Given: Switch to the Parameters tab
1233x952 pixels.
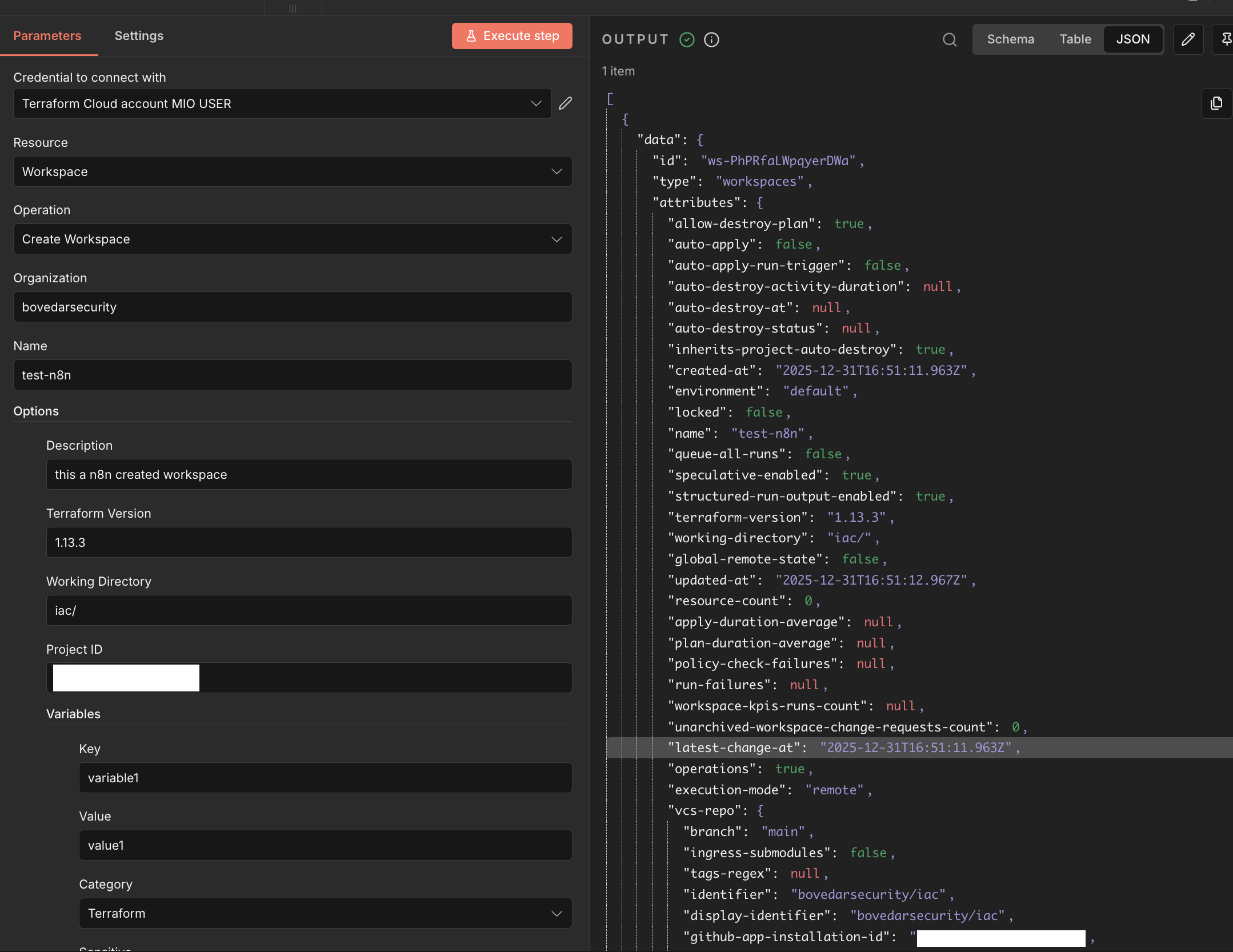Looking at the screenshot, I should (47, 36).
